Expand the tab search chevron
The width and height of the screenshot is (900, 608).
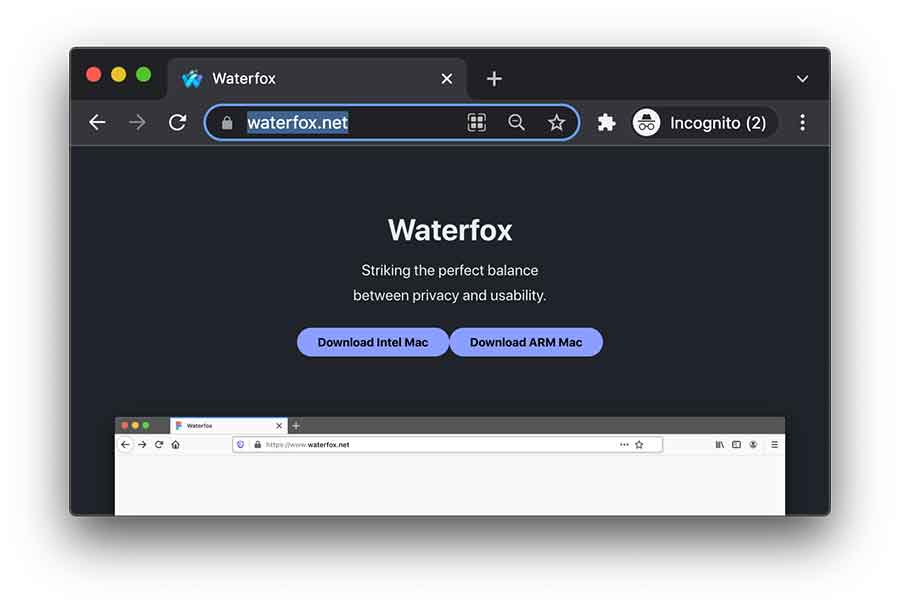point(802,78)
